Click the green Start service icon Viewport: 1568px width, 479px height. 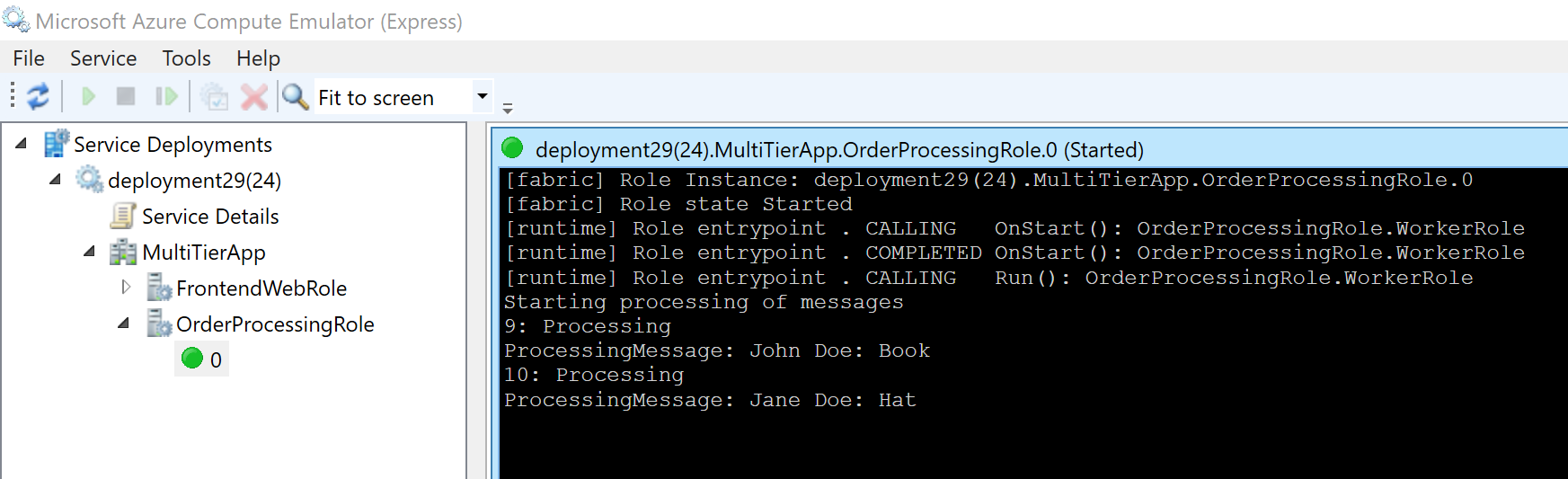coord(88,96)
